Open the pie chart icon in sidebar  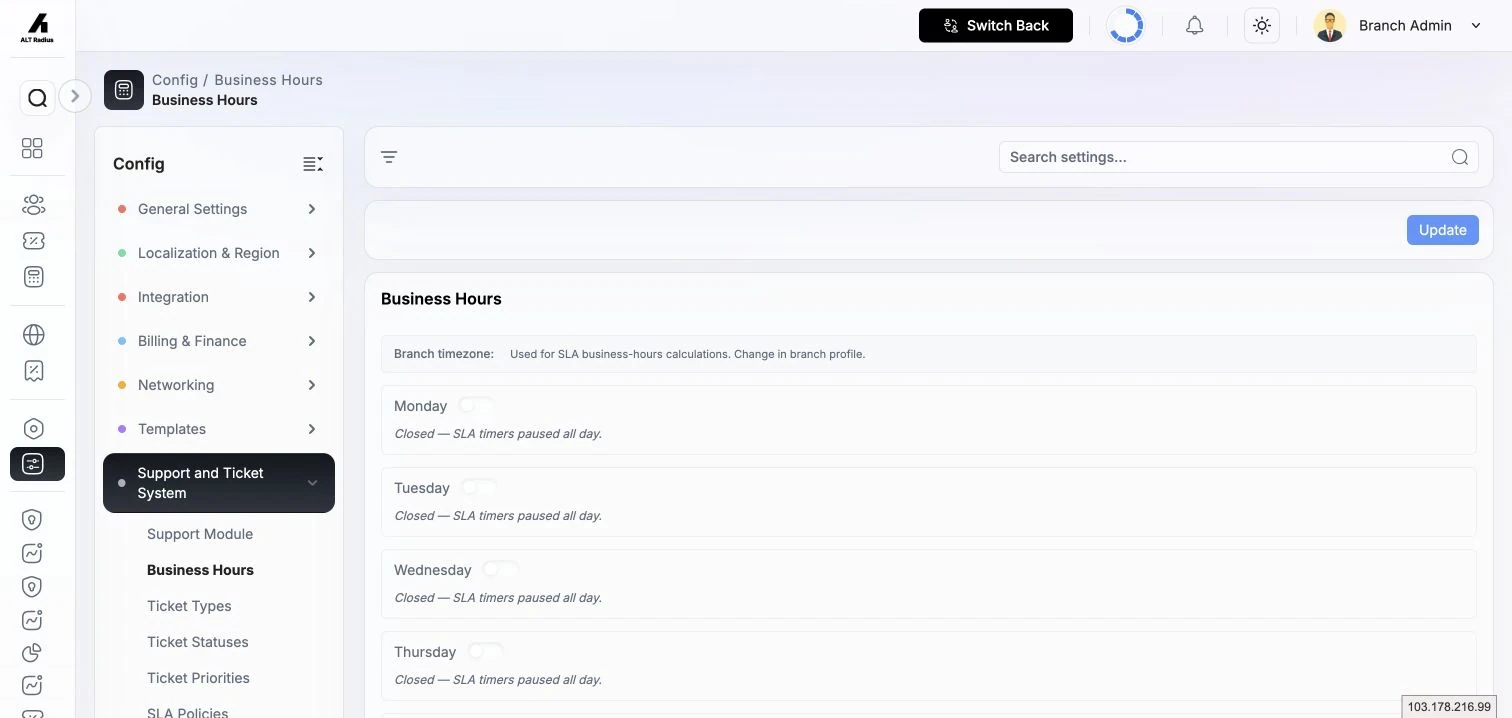coord(33,653)
